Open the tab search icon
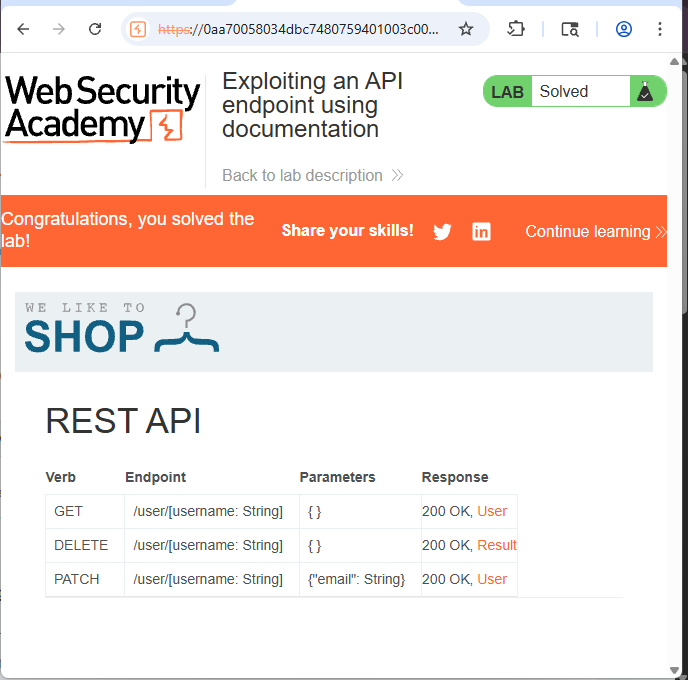The height and width of the screenshot is (680, 688). pyautogui.click(x=570, y=29)
